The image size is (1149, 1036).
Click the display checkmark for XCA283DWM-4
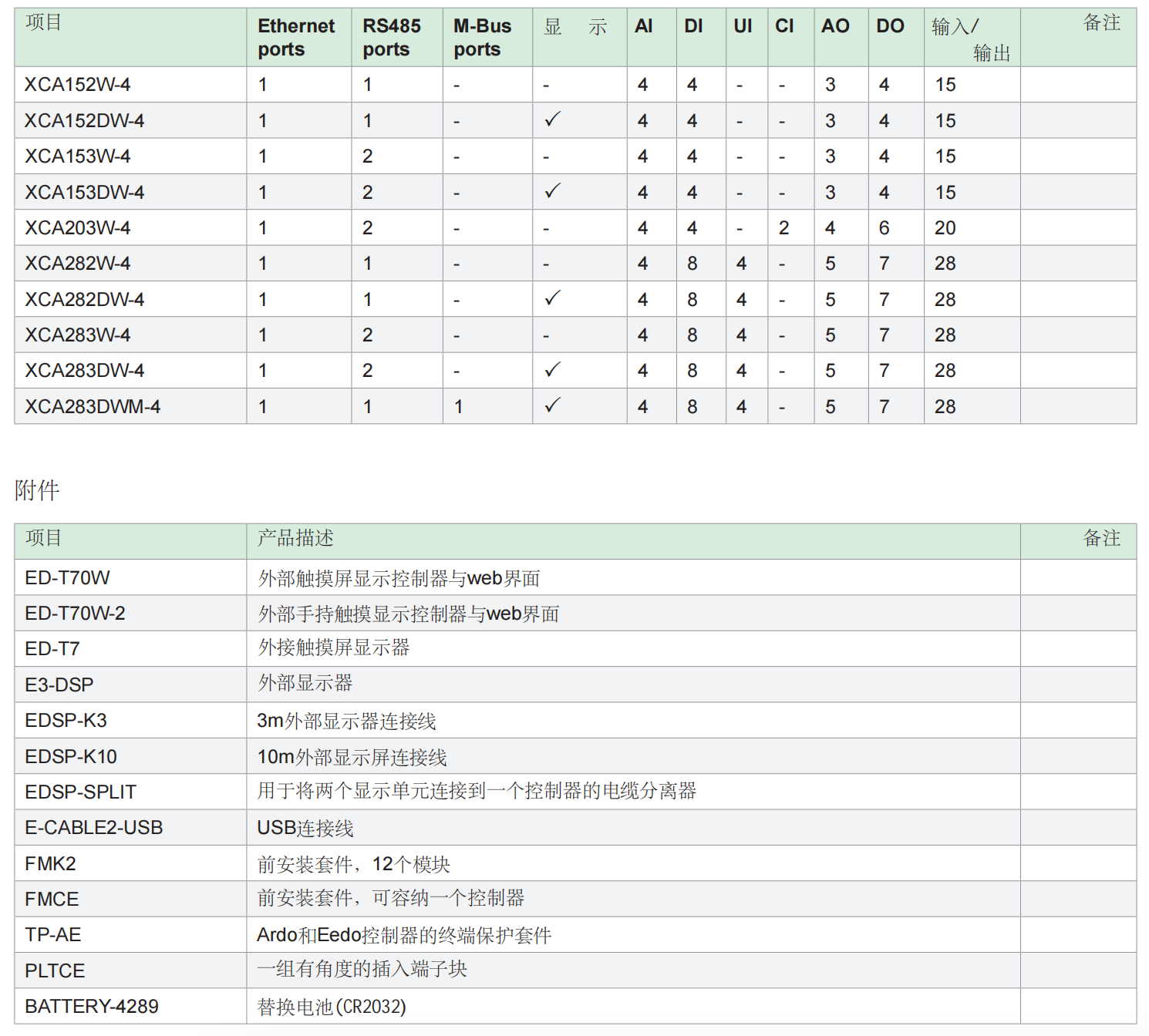tap(552, 405)
